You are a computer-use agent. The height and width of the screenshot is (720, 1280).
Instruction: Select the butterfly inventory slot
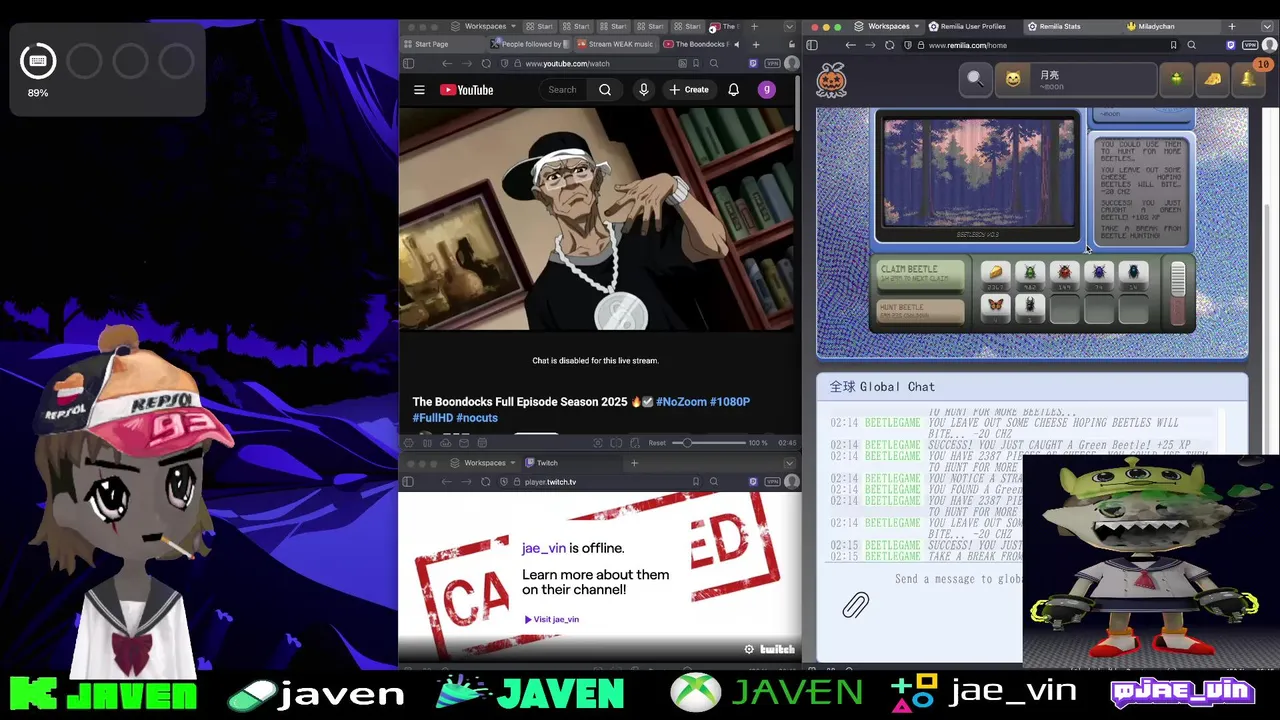coord(995,307)
